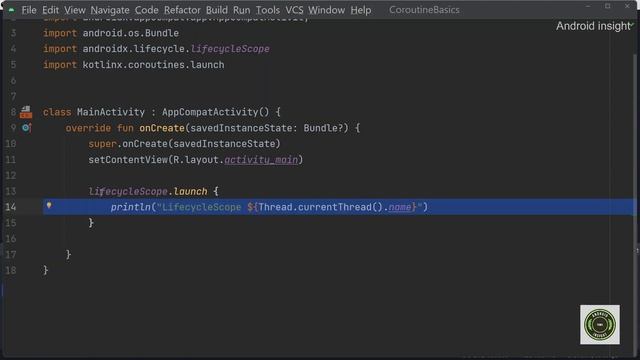The width and height of the screenshot is (640, 360).
Task: Click 'kotlinx.coroutines.launch' import text
Action: [153, 65]
